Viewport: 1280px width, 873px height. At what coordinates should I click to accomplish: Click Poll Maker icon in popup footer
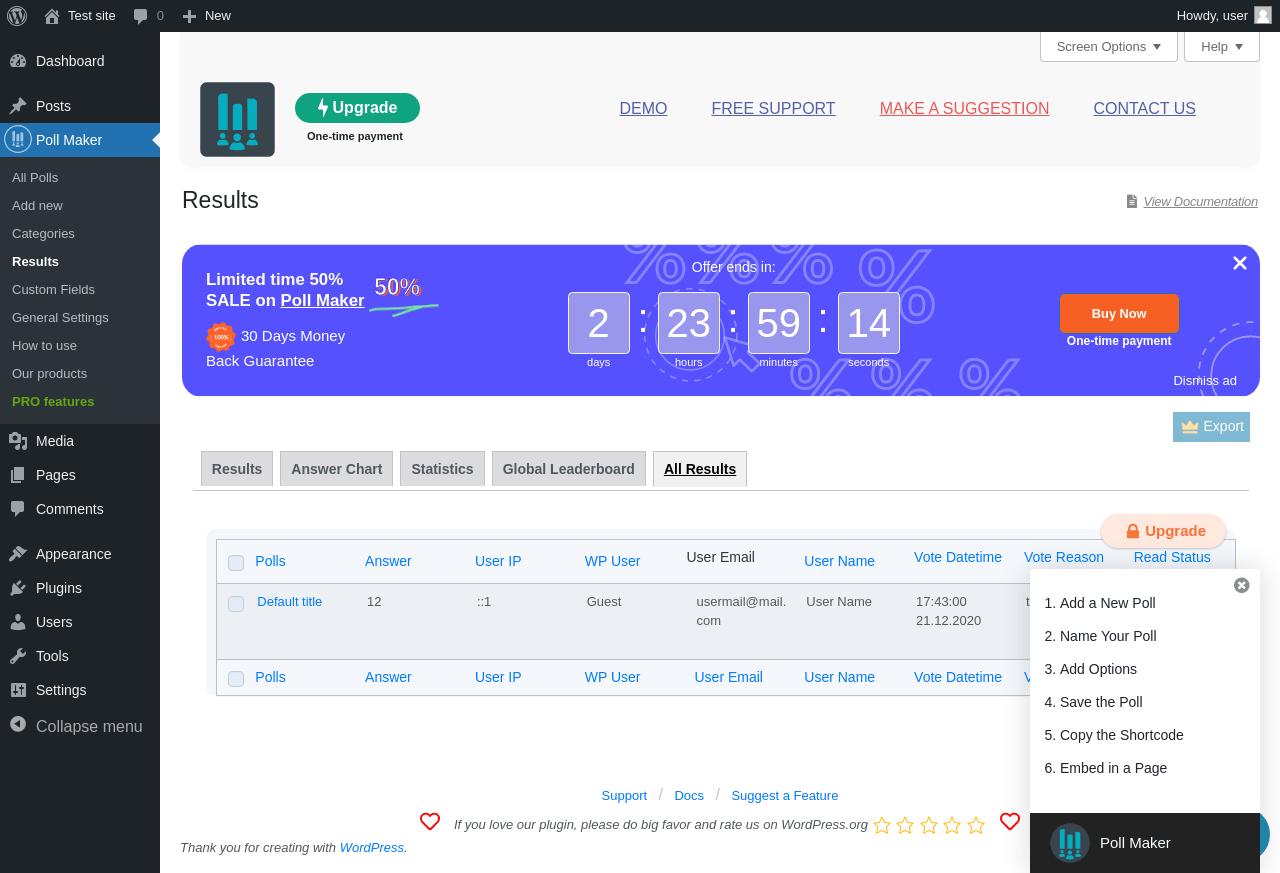coord(1070,843)
